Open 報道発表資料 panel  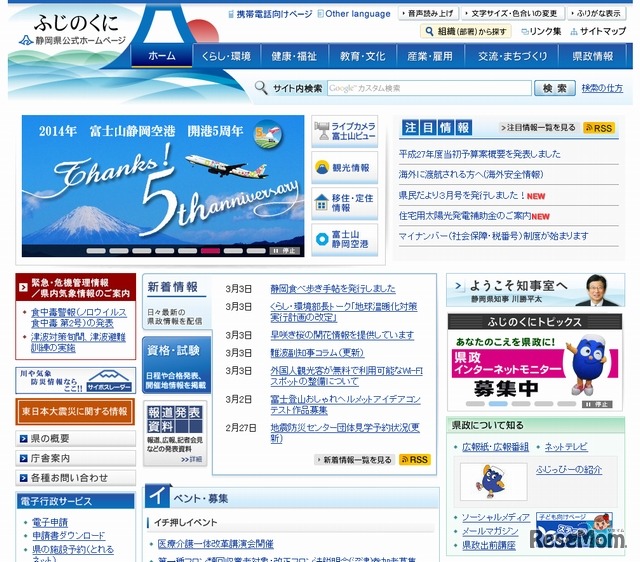tap(175, 433)
